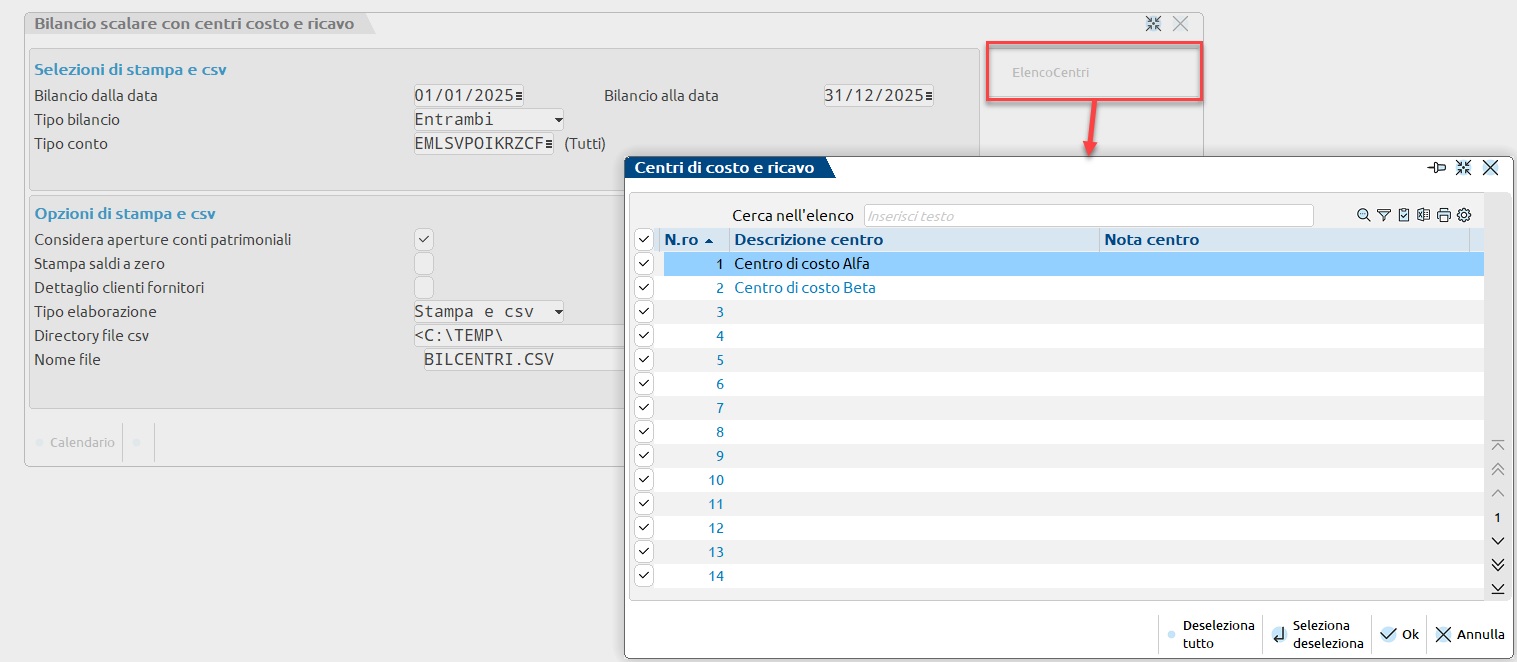Screen dimensions: 1517x662
Task: Open date picker for Bilancio dalla data
Action: [518, 96]
